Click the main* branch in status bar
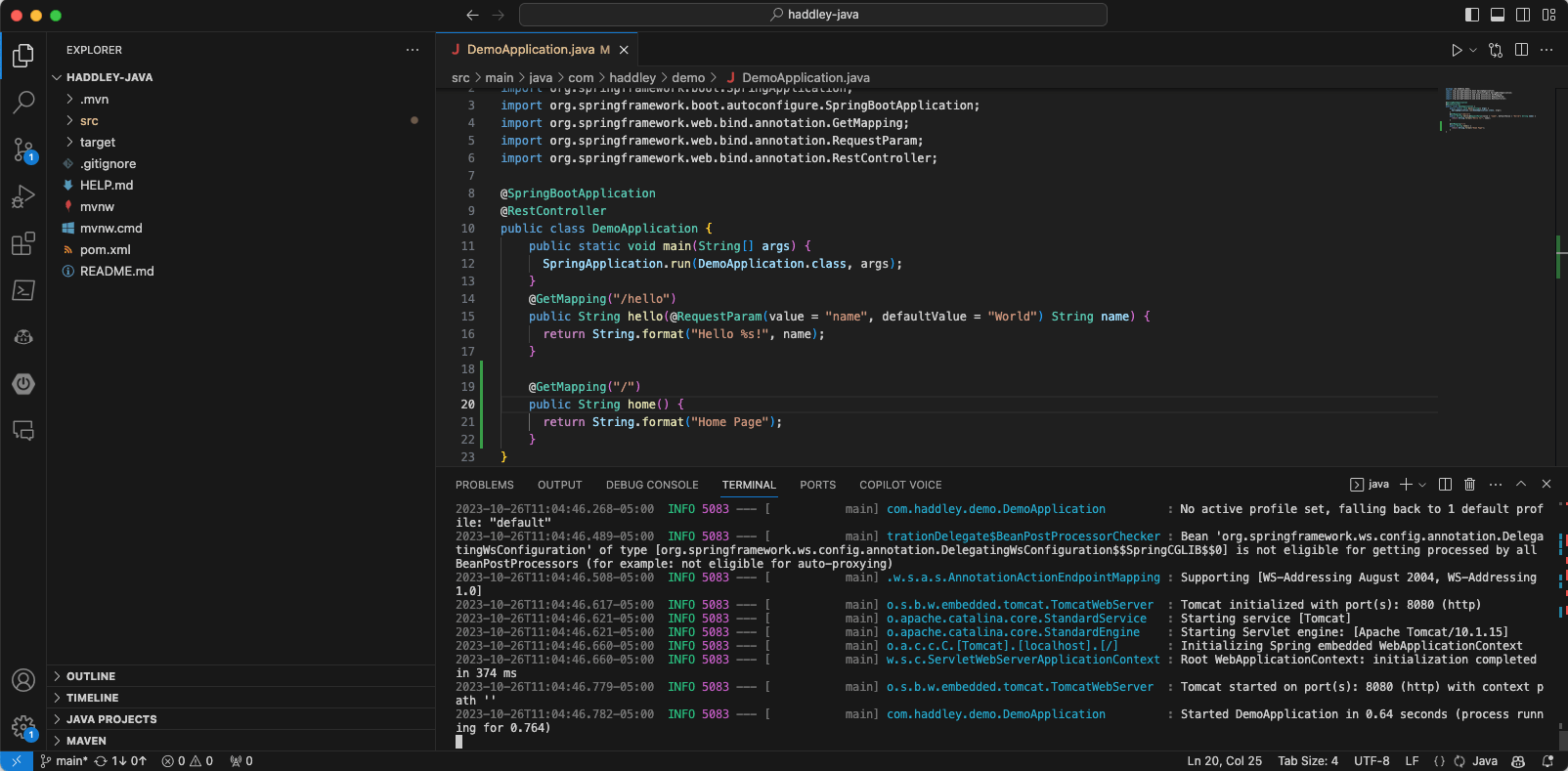1568x771 pixels. 65,761
